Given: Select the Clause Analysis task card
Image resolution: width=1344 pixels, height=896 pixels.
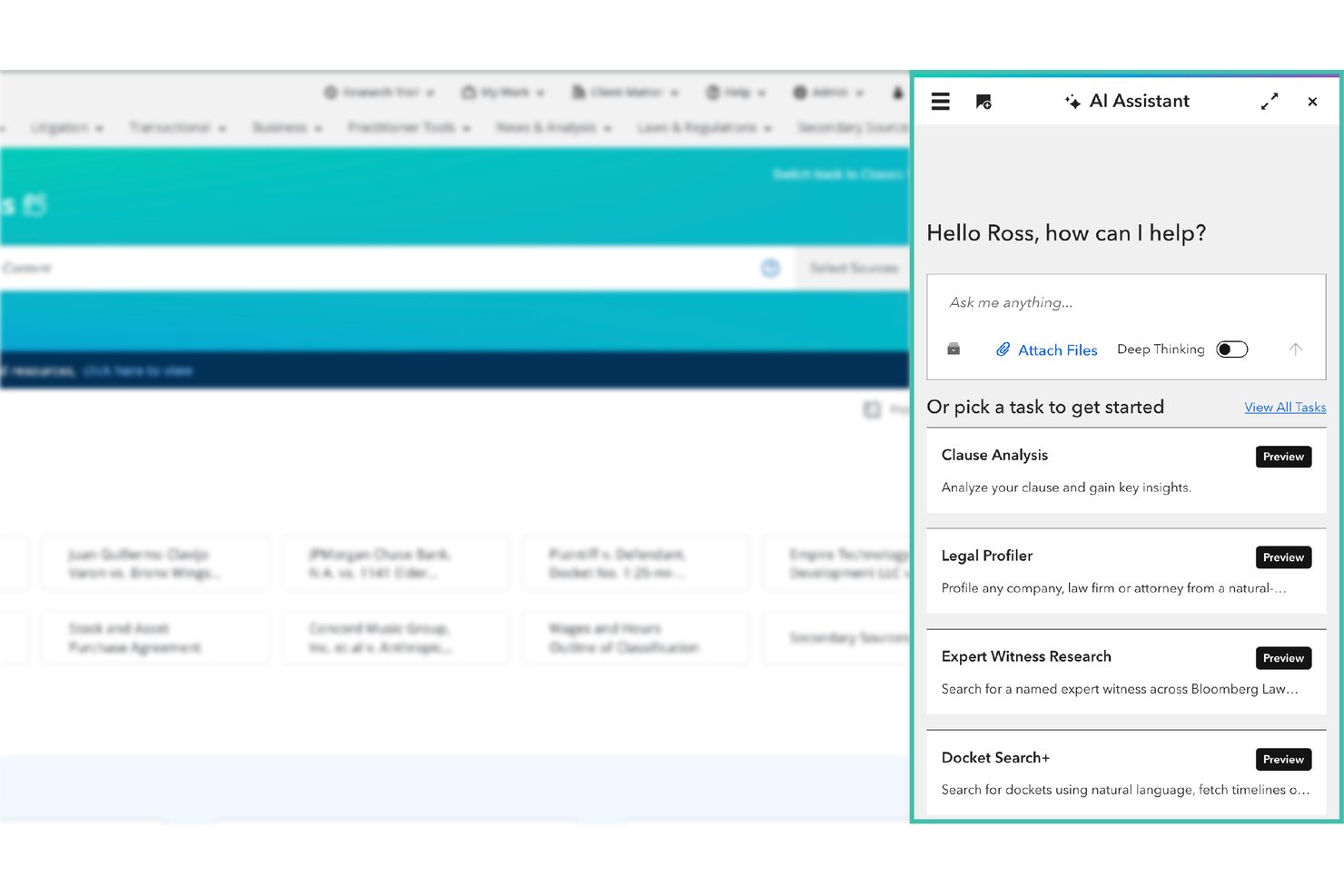Looking at the screenshot, I should tap(1126, 470).
